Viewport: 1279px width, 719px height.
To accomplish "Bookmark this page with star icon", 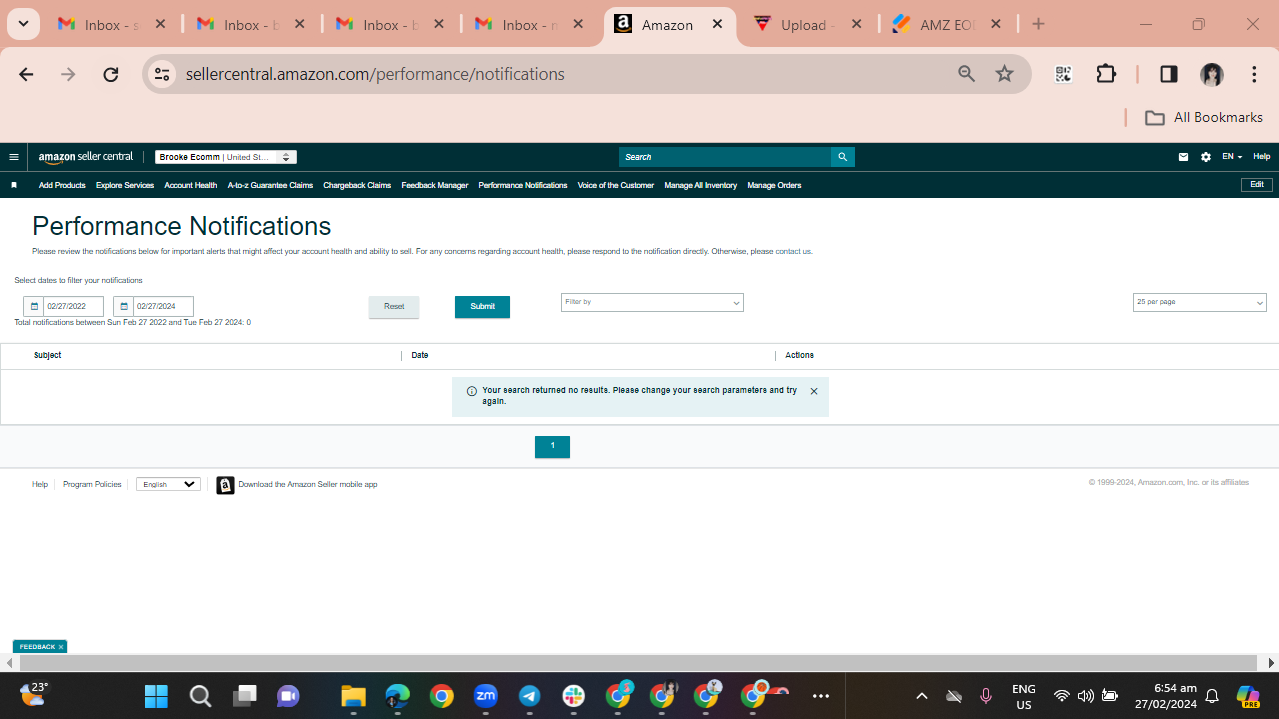I will pyautogui.click(x=1005, y=74).
